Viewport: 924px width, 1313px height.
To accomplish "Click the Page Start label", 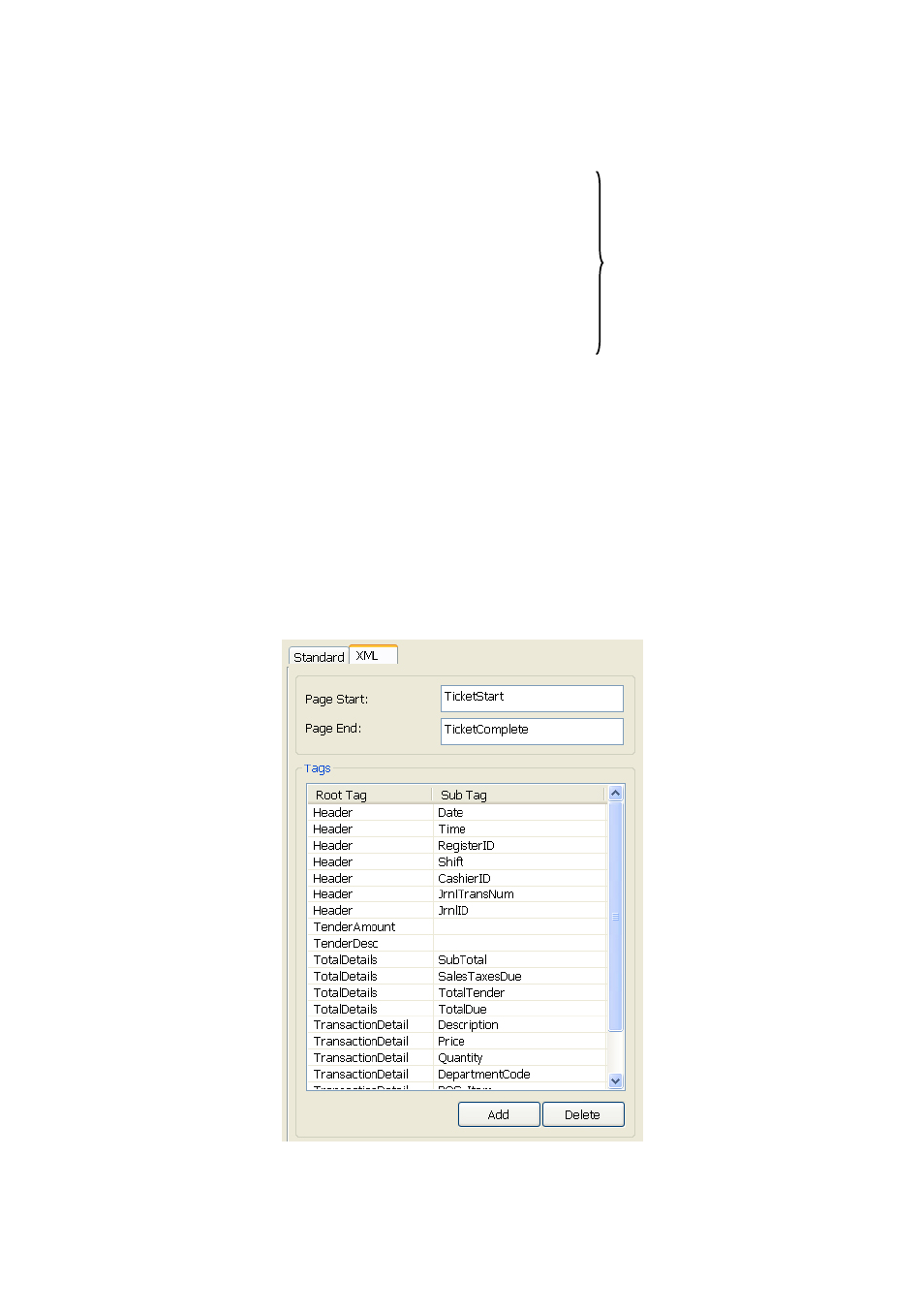I will (336, 700).
